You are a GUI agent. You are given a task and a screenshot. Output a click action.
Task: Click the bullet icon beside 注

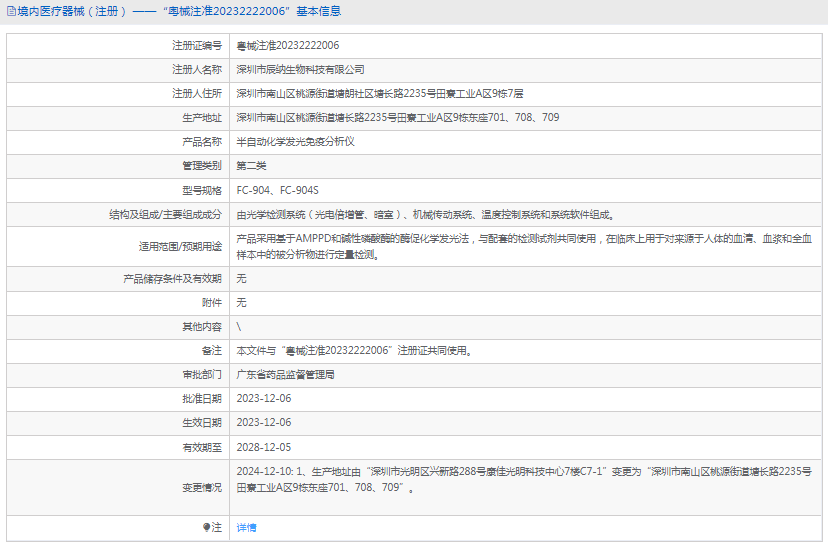click(206, 527)
